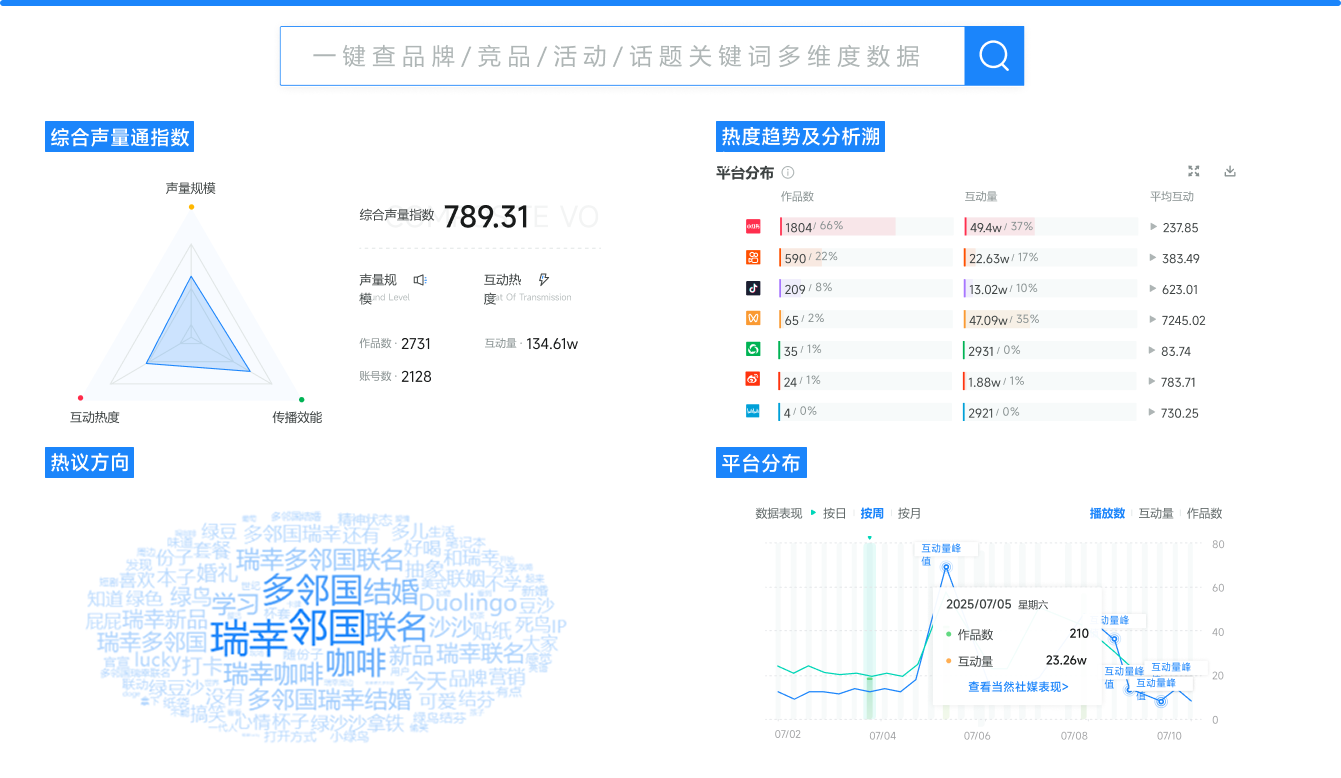Image resolution: width=1341 pixels, height=778 pixels.
Task: Click the 互动量峰值 marker at chart peak
Action: pos(946,568)
